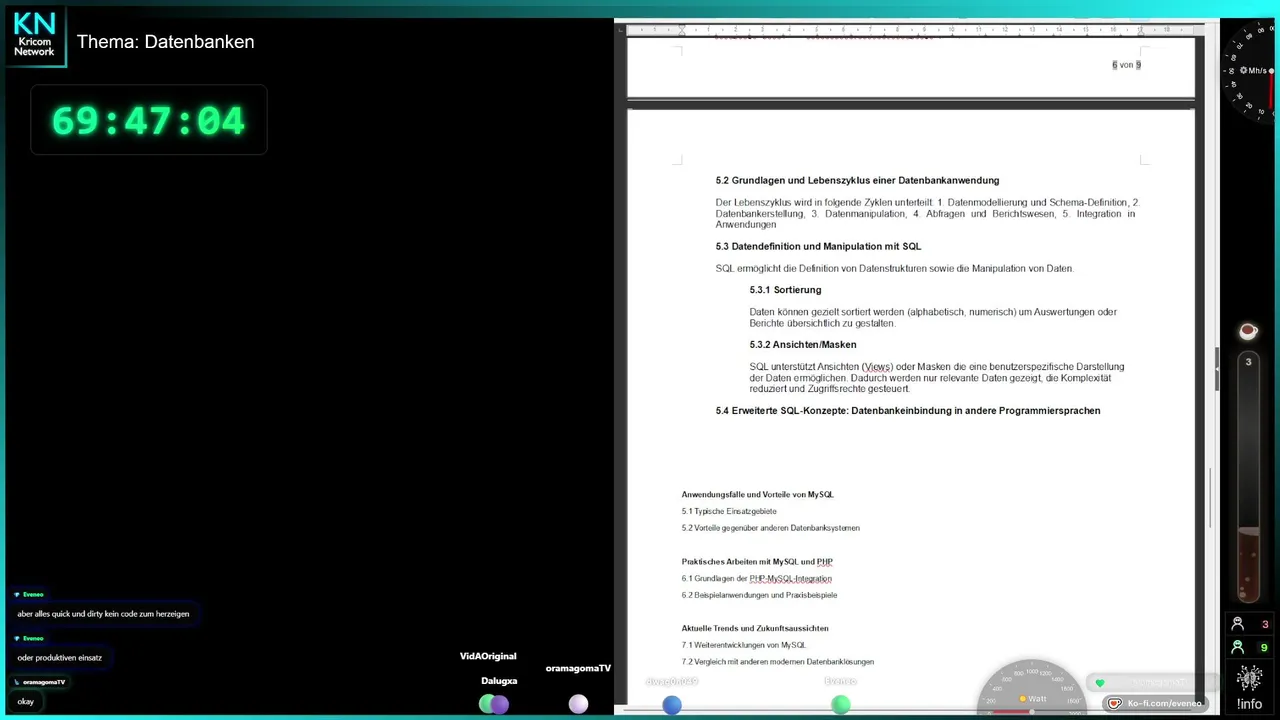This screenshot has width=1280, height=720.
Task: Click the Mh/s speedometer gauge
Action: point(1250,72)
